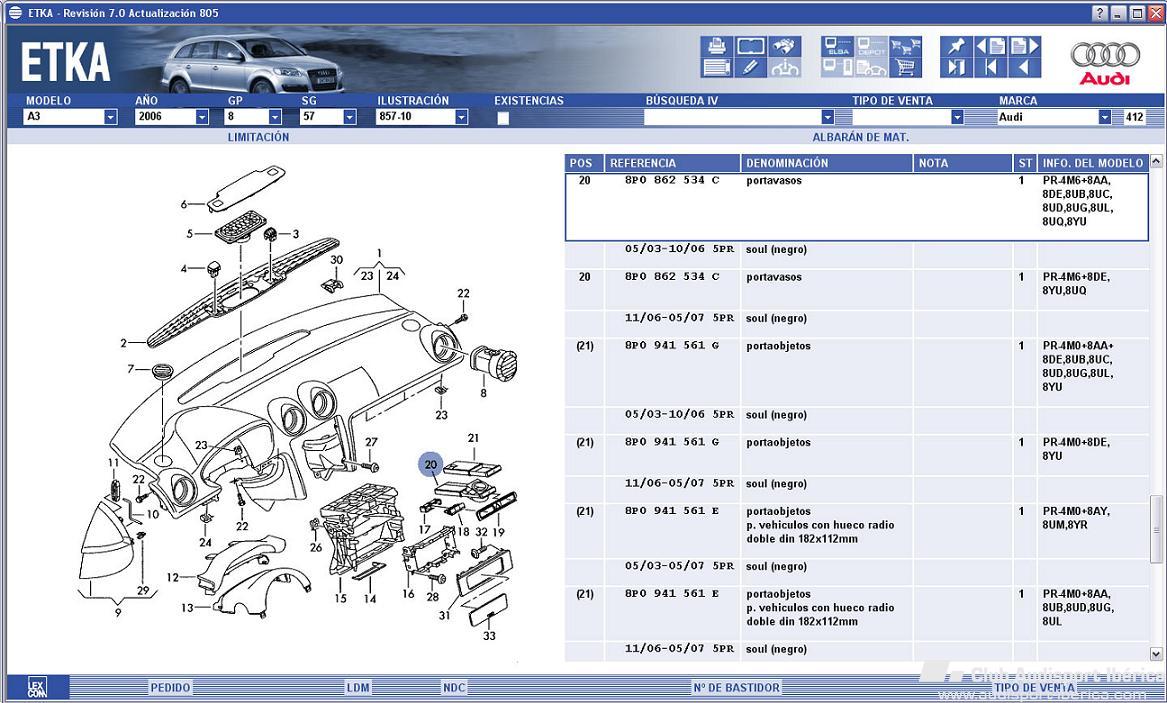Image resolution: width=1167 pixels, height=703 pixels.
Task: Select last 8P0 941 561 E row PR-4M0+8AA
Action: coord(857,614)
